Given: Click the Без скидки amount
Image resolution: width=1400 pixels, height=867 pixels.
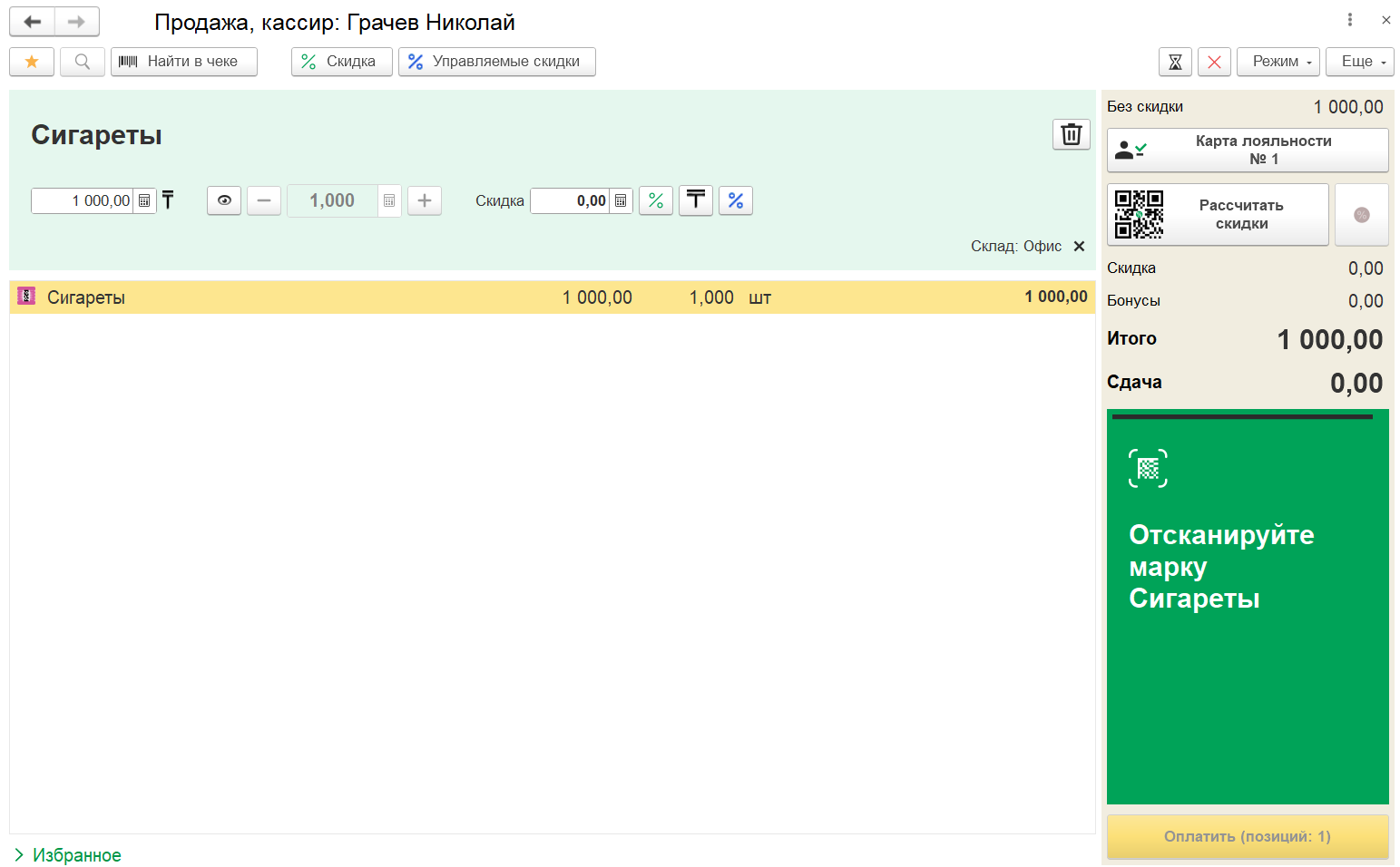Looking at the screenshot, I should pos(1348,107).
